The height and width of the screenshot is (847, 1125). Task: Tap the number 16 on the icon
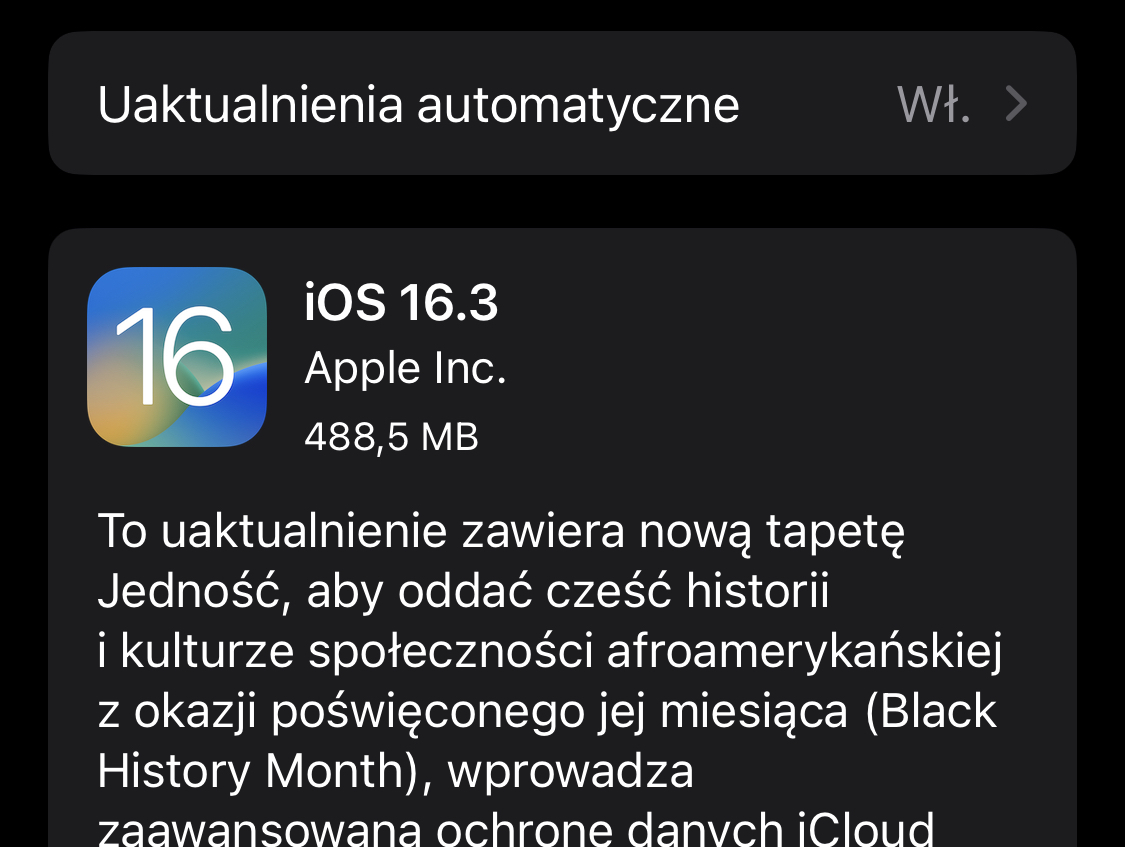pyautogui.click(x=176, y=356)
